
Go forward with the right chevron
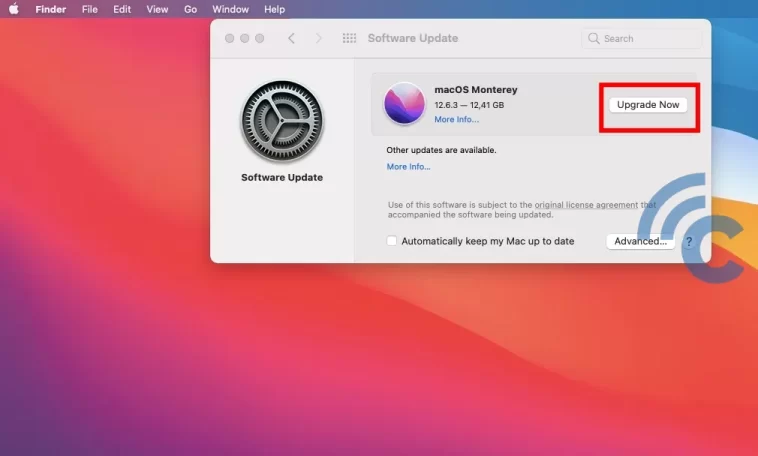coord(319,38)
